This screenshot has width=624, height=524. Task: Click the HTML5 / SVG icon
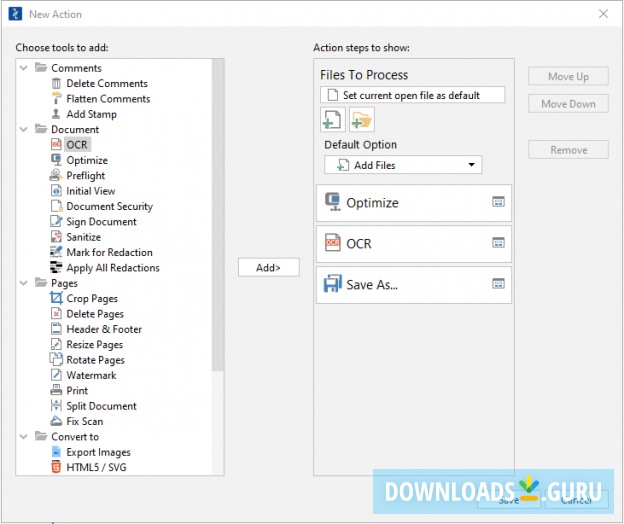[x=56, y=467]
